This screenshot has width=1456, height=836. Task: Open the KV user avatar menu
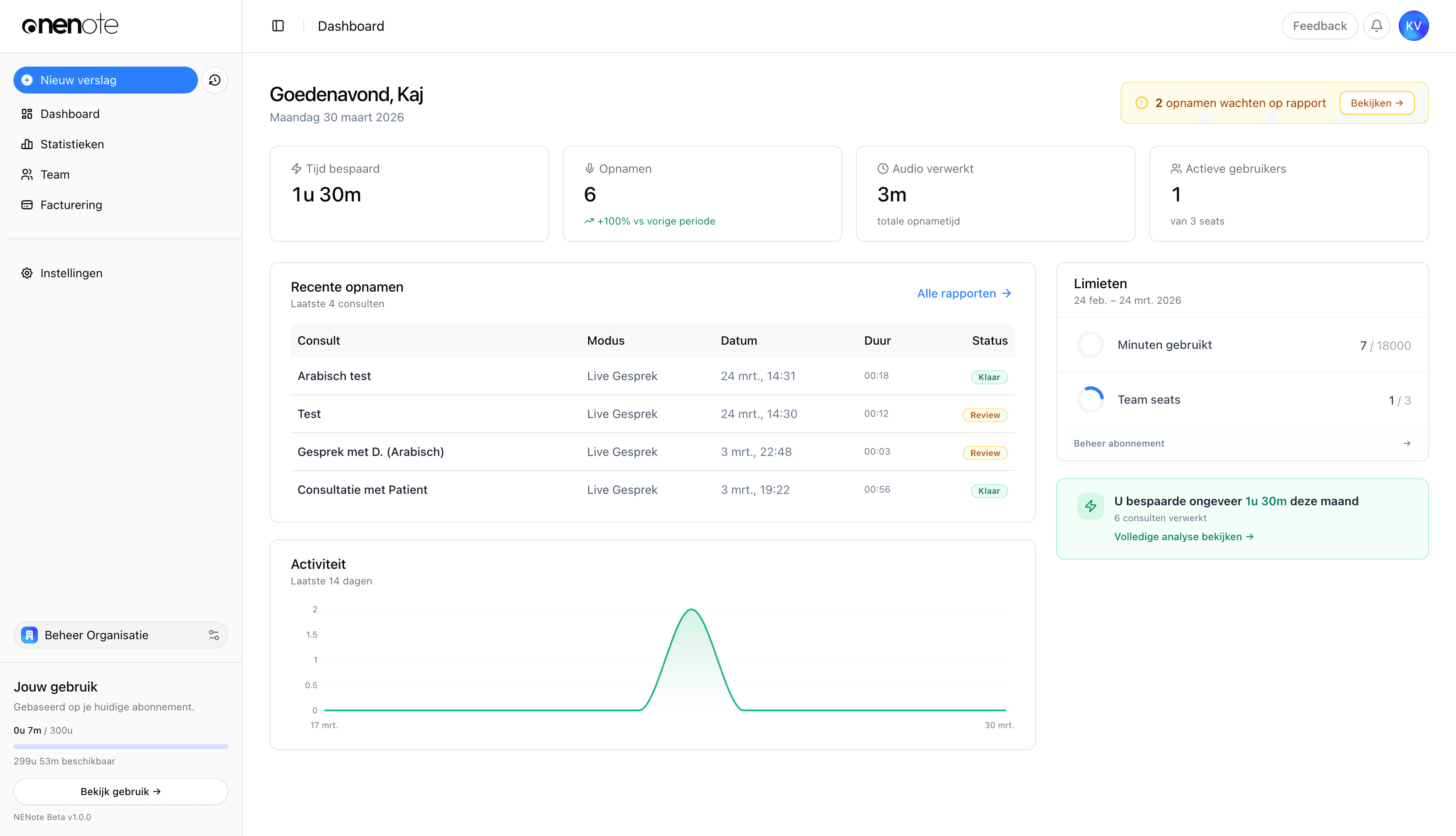click(x=1413, y=26)
